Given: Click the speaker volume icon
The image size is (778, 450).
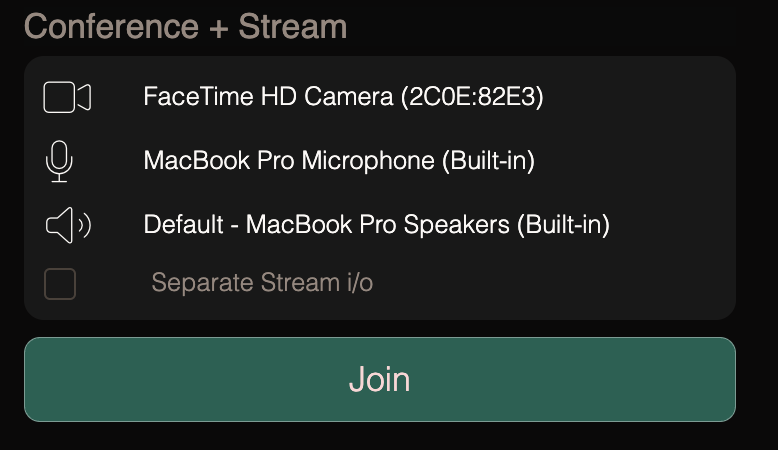Looking at the screenshot, I should click(67, 225).
